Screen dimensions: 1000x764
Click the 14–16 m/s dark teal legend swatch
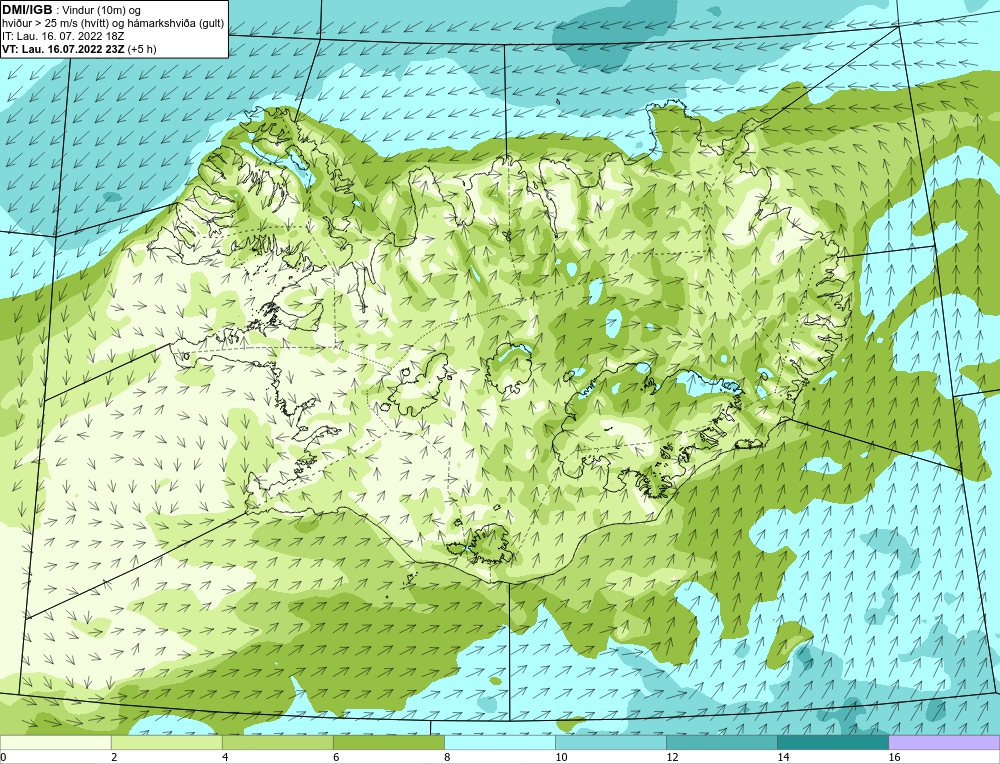click(x=832, y=742)
